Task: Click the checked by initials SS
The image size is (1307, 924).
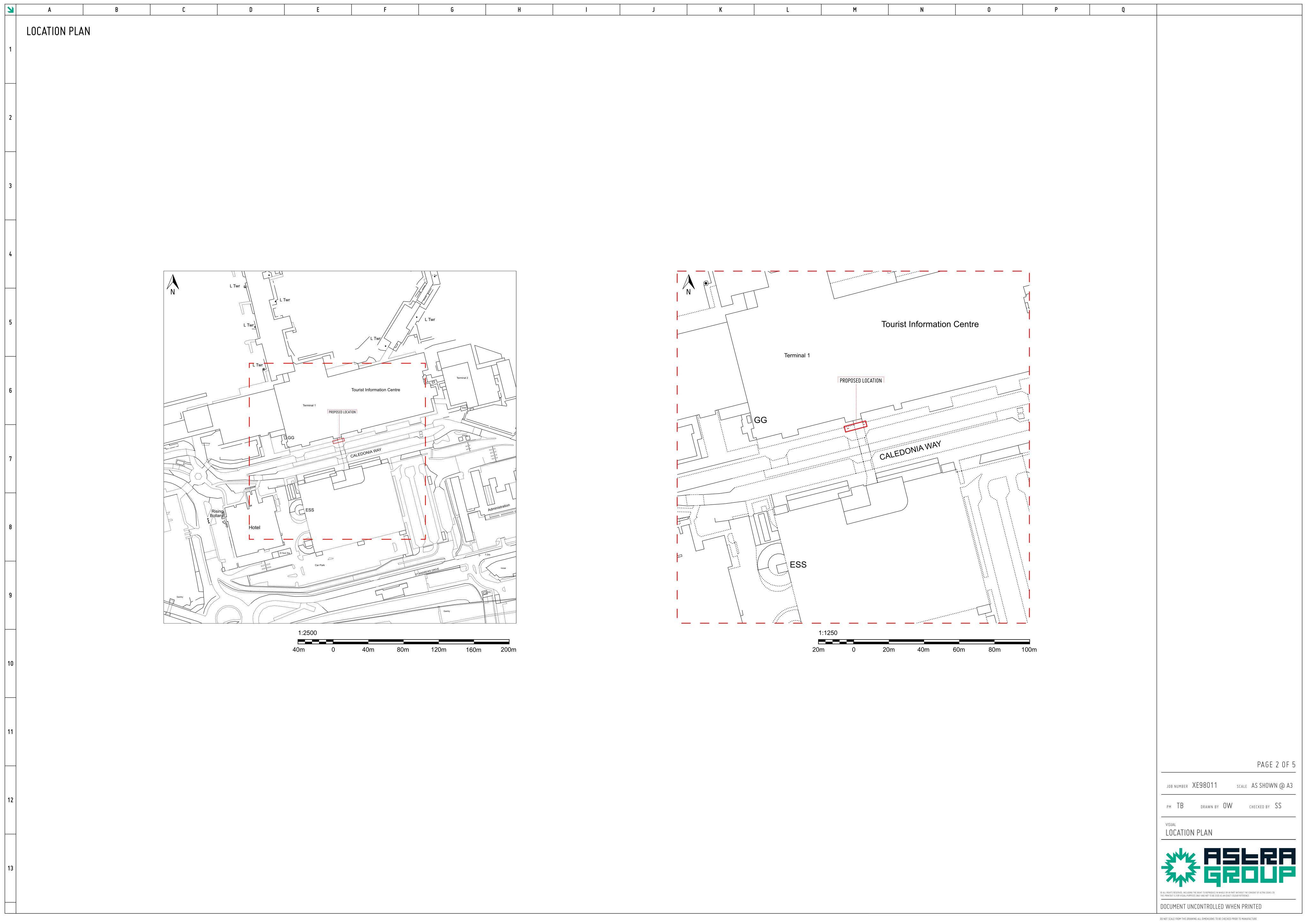Action: click(1278, 806)
